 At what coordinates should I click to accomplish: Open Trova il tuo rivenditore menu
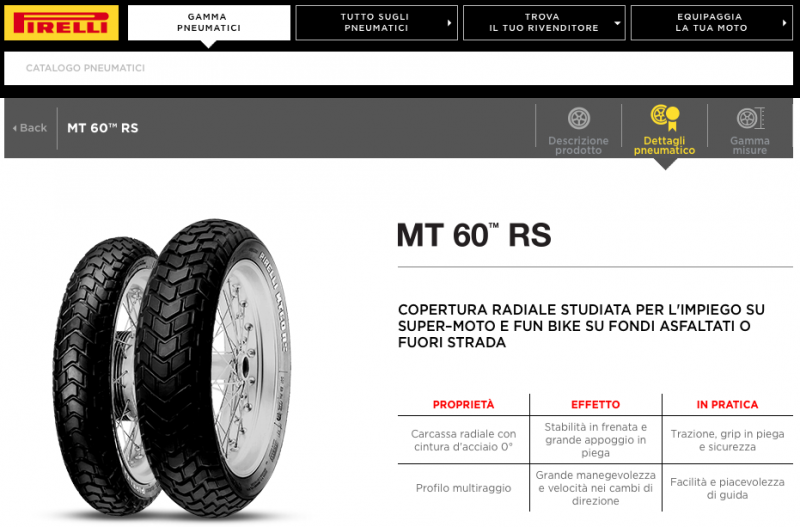coord(544,23)
